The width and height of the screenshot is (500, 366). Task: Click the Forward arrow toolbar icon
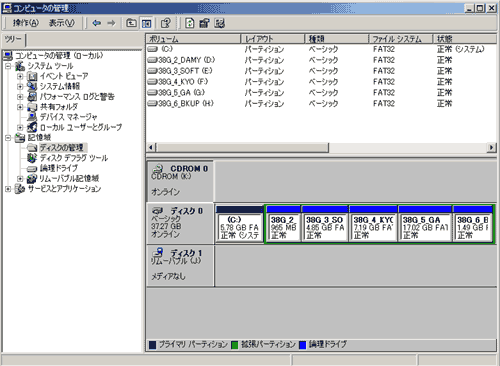(111, 23)
